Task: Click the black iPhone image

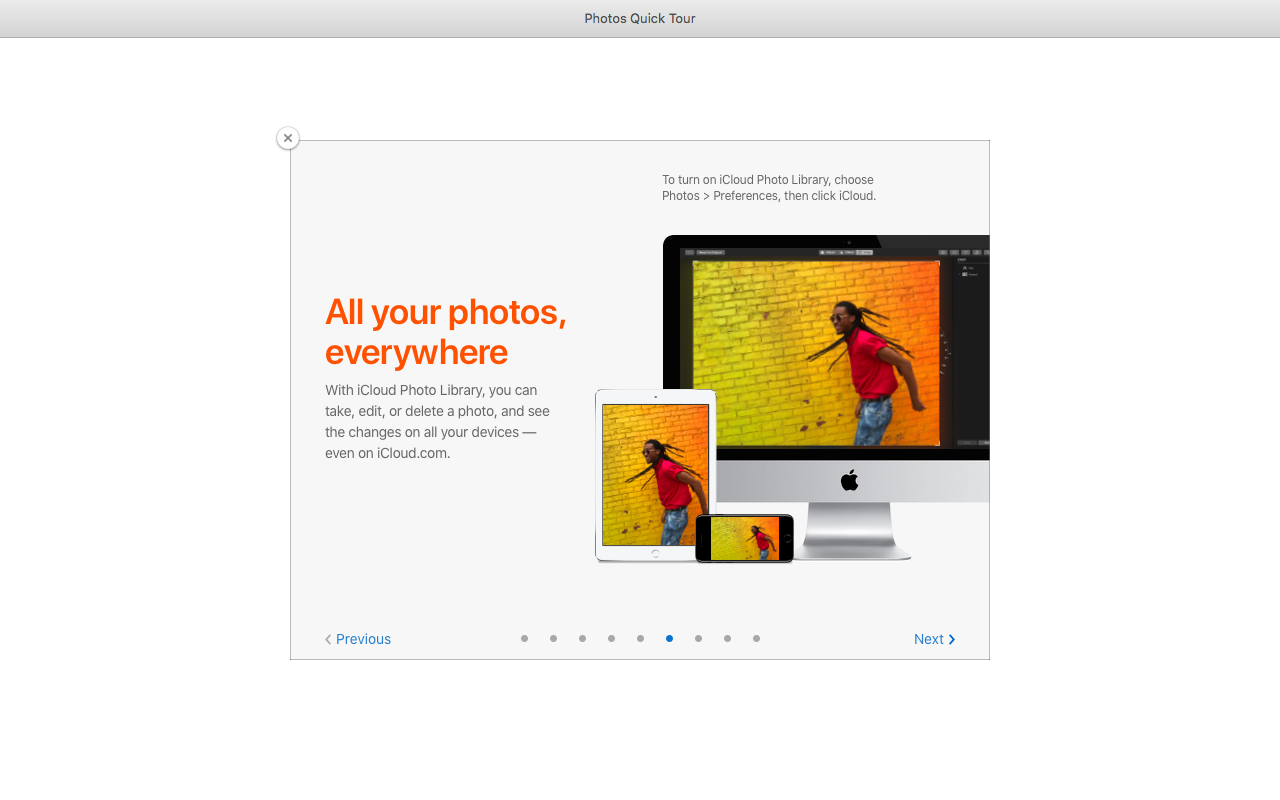Action: 744,538
